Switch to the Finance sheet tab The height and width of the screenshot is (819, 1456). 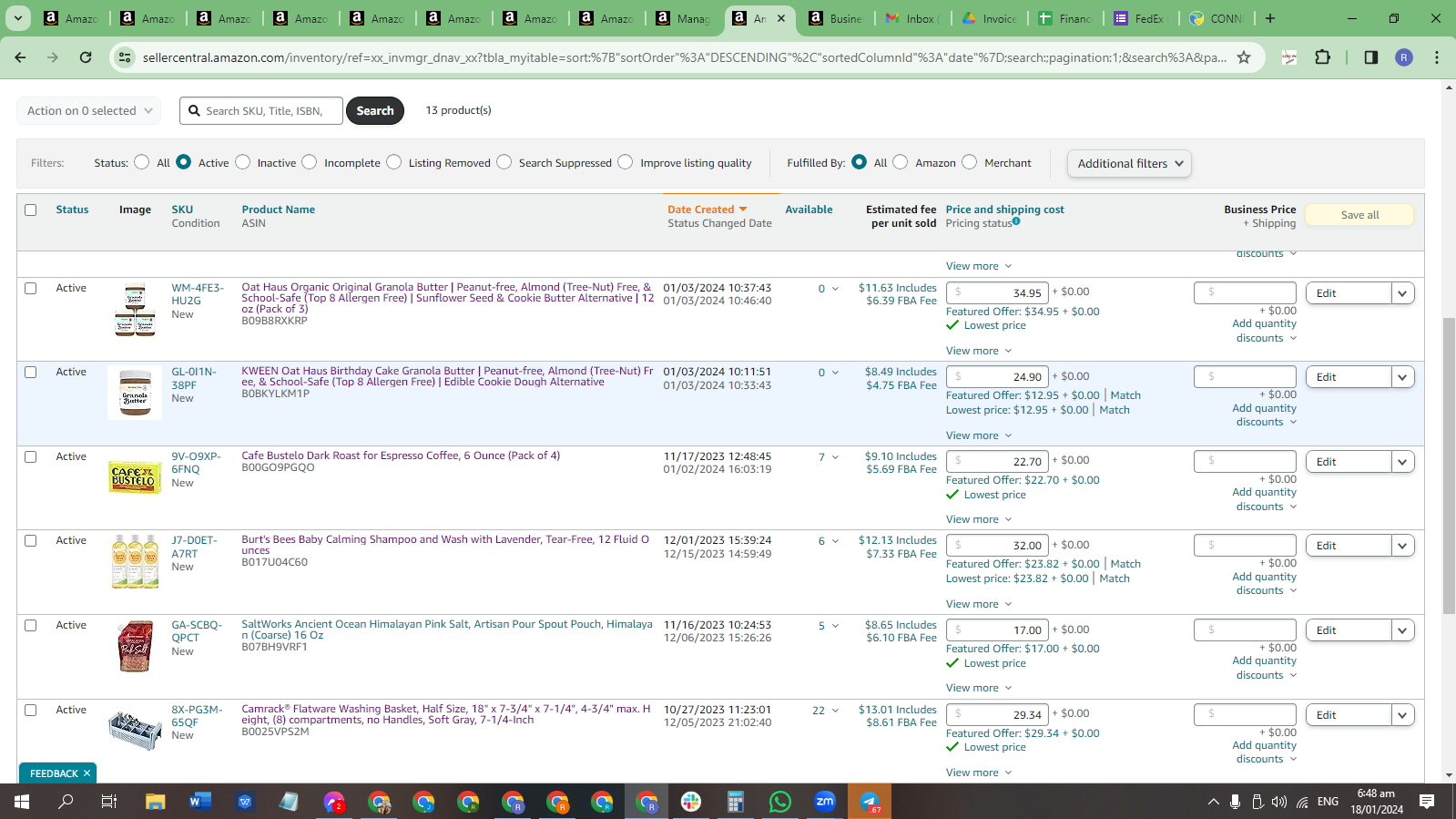pos(1066,18)
